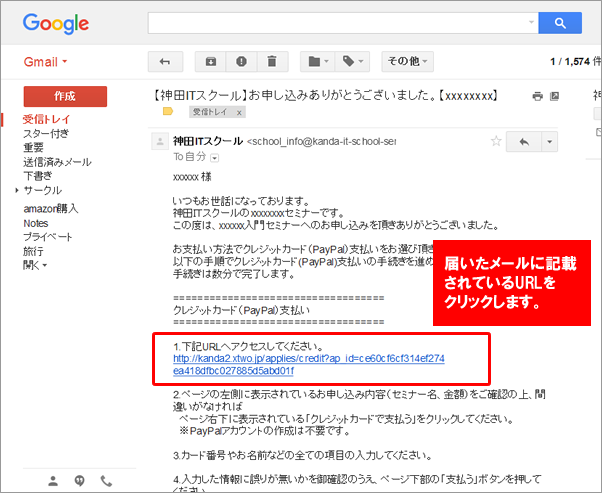Click the sender avatar icon
The image size is (602, 493).
(x=160, y=141)
